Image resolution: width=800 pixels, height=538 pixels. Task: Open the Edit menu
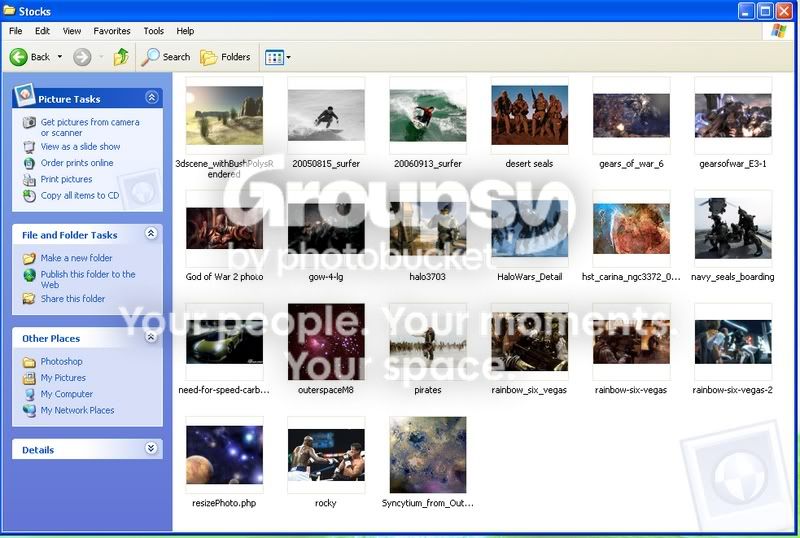[x=42, y=31]
